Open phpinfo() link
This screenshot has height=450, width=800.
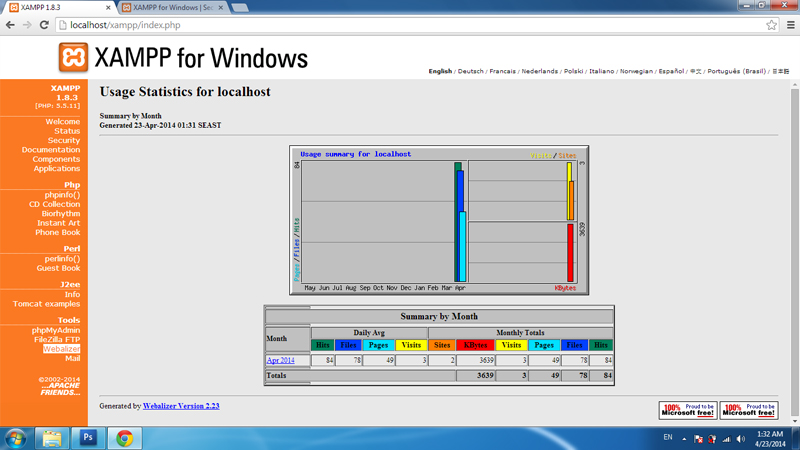[x=62, y=195]
